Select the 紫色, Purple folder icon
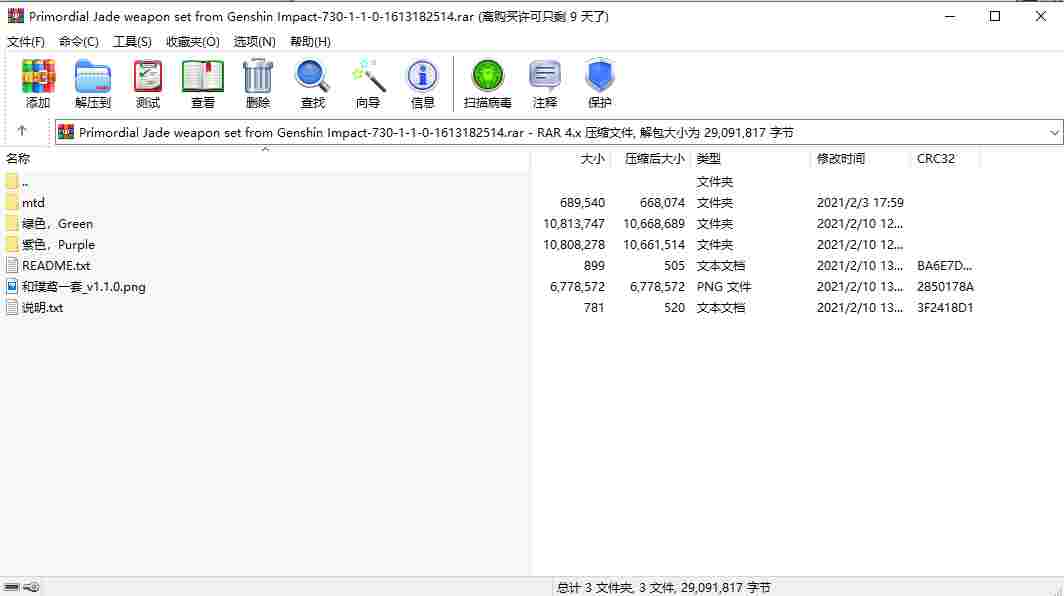Image resolution: width=1064 pixels, height=596 pixels. [12, 244]
